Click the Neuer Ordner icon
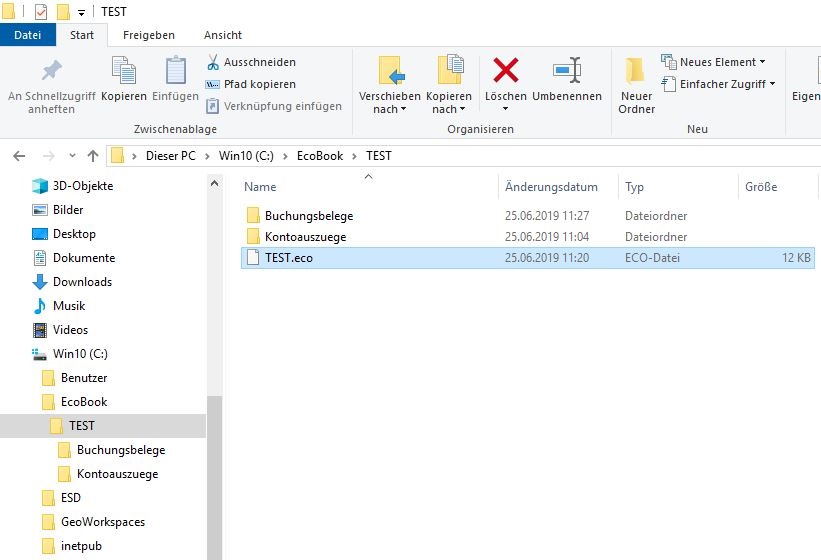 pyautogui.click(x=636, y=71)
